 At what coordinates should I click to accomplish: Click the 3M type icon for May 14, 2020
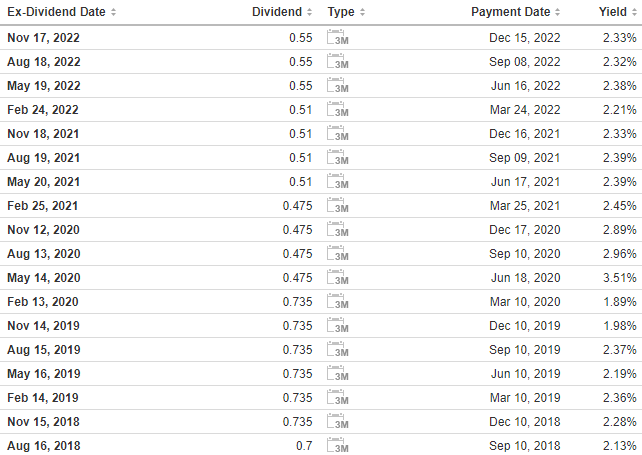pos(338,277)
